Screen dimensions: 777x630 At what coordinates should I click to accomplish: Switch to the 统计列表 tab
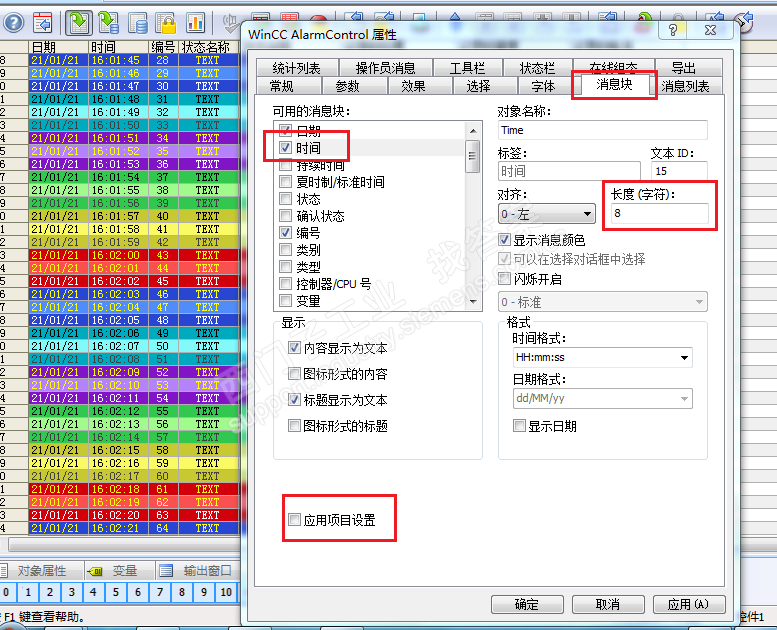(296, 68)
